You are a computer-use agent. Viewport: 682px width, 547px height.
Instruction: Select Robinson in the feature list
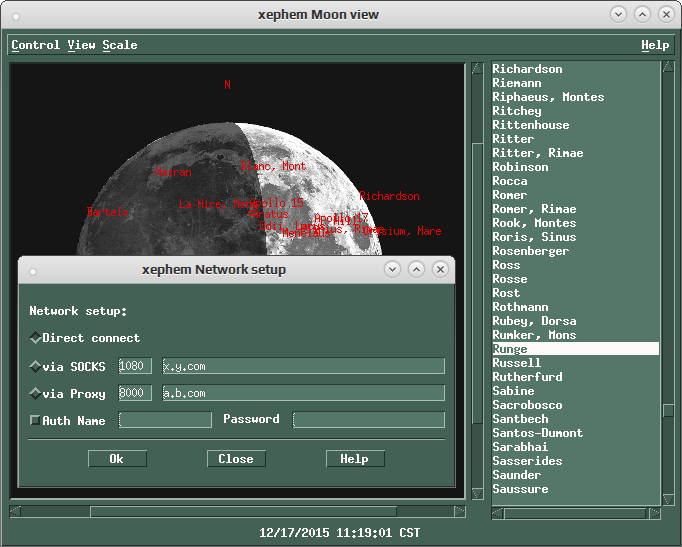pyautogui.click(x=575, y=167)
